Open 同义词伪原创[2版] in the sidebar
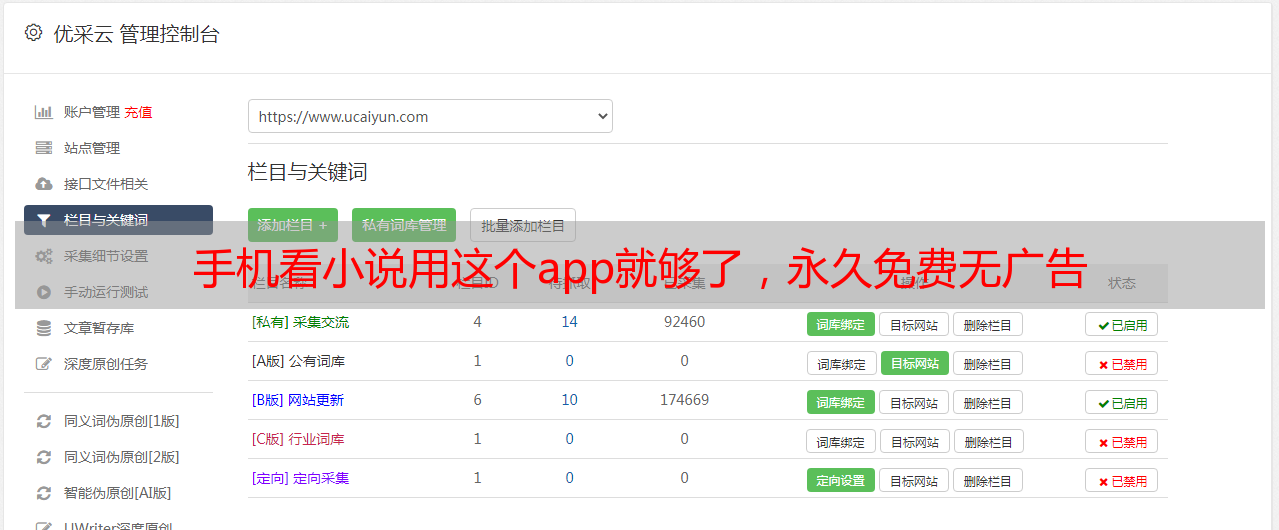1279x530 pixels. (121, 457)
